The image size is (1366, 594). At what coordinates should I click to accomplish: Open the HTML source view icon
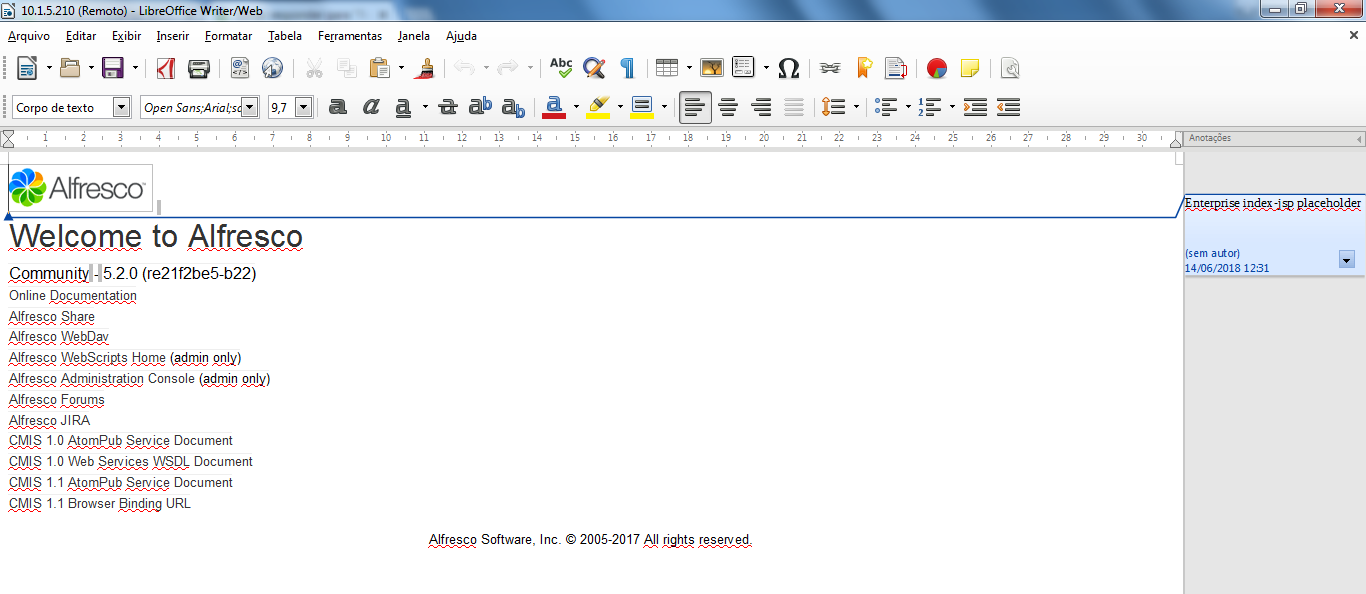point(240,68)
